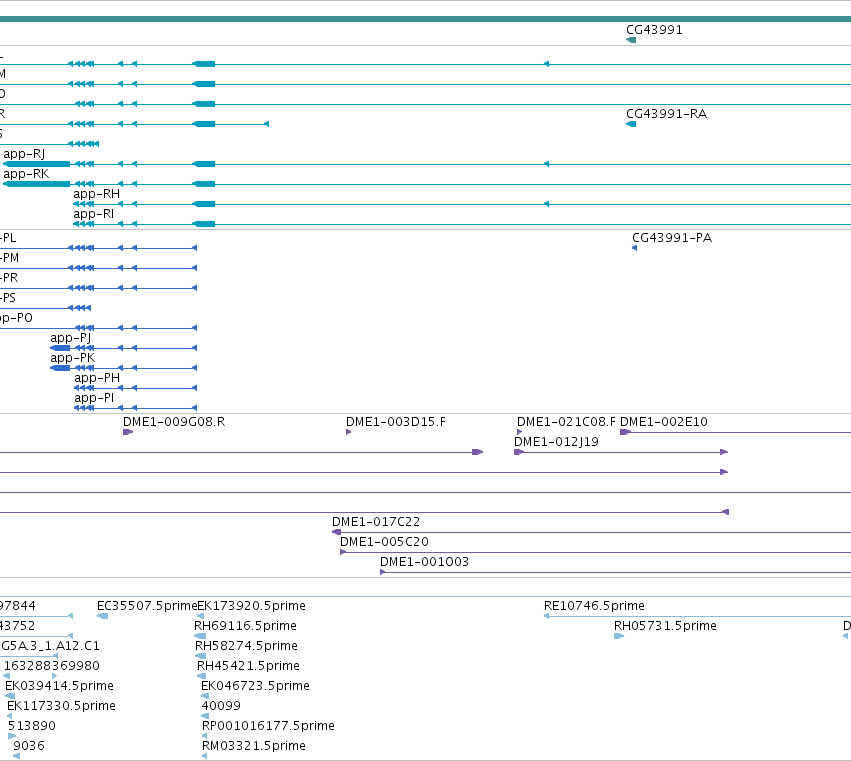Select the CG43991-PA small arrow glyph
This screenshot has height=761, width=851.
coord(634,248)
